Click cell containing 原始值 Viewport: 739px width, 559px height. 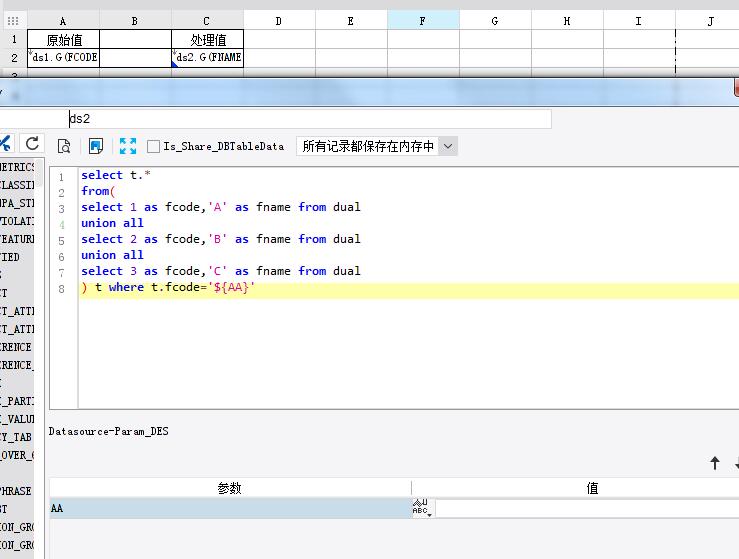point(64,39)
